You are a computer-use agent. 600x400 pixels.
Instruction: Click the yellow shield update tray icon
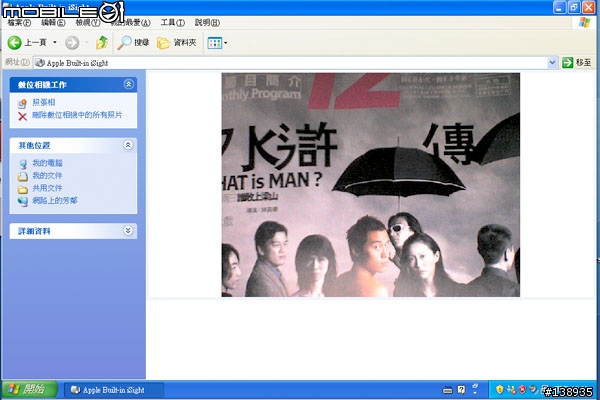[x=499, y=390]
